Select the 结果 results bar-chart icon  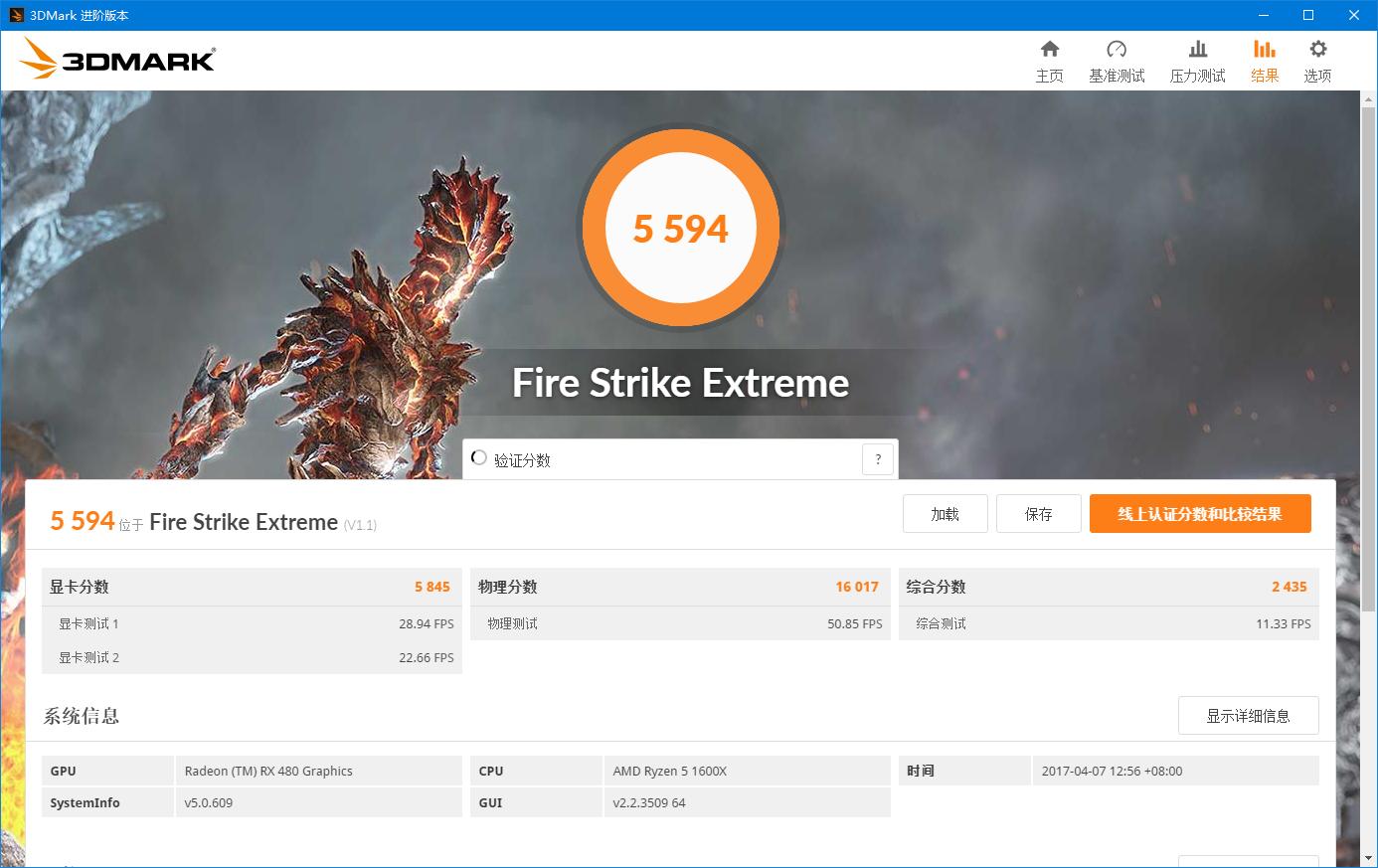[x=1264, y=48]
